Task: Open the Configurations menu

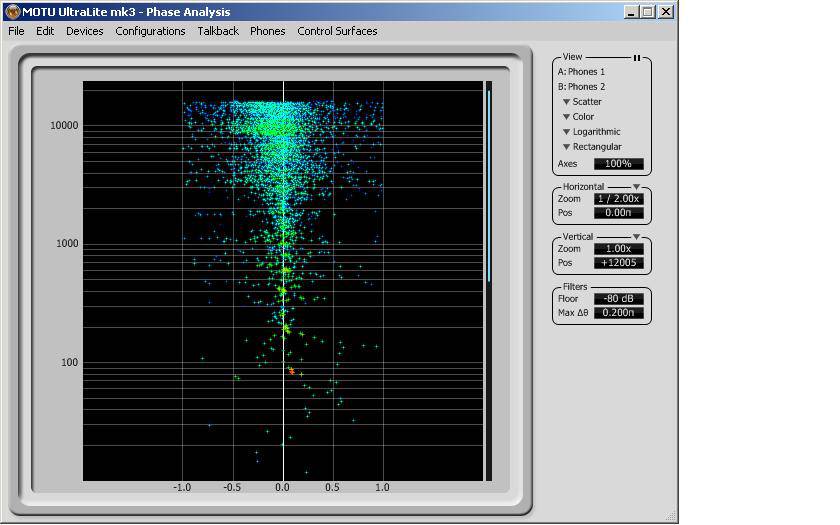Action: coord(150,31)
